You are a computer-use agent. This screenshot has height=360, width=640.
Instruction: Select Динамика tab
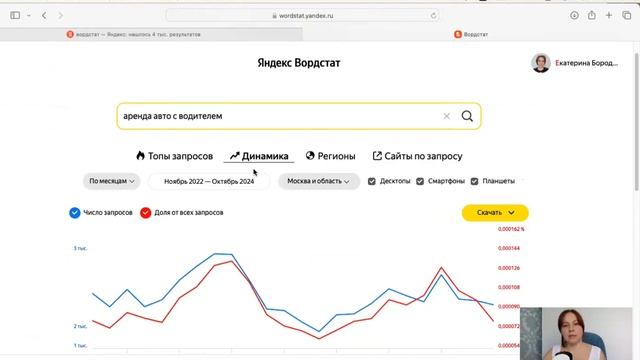tap(259, 156)
